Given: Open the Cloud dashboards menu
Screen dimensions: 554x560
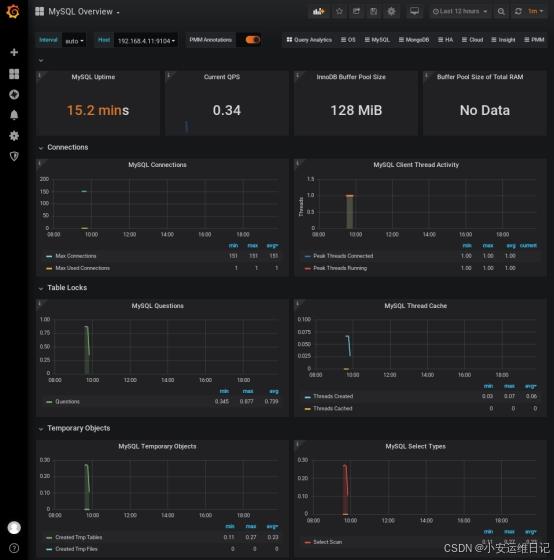Looking at the screenshot, I should point(472,40).
